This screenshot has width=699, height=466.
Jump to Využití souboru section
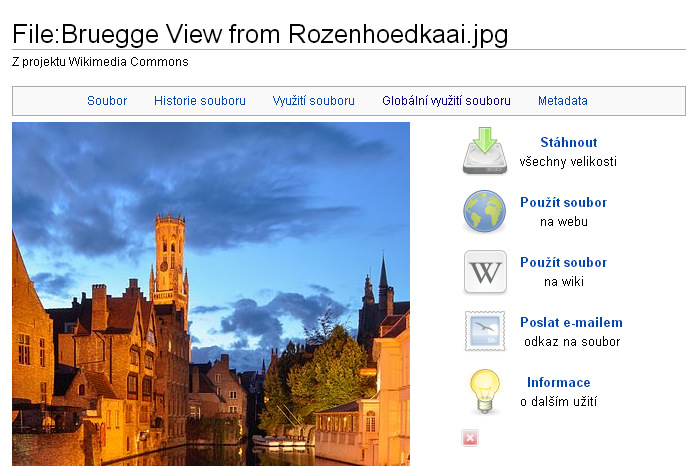[x=313, y=101]
